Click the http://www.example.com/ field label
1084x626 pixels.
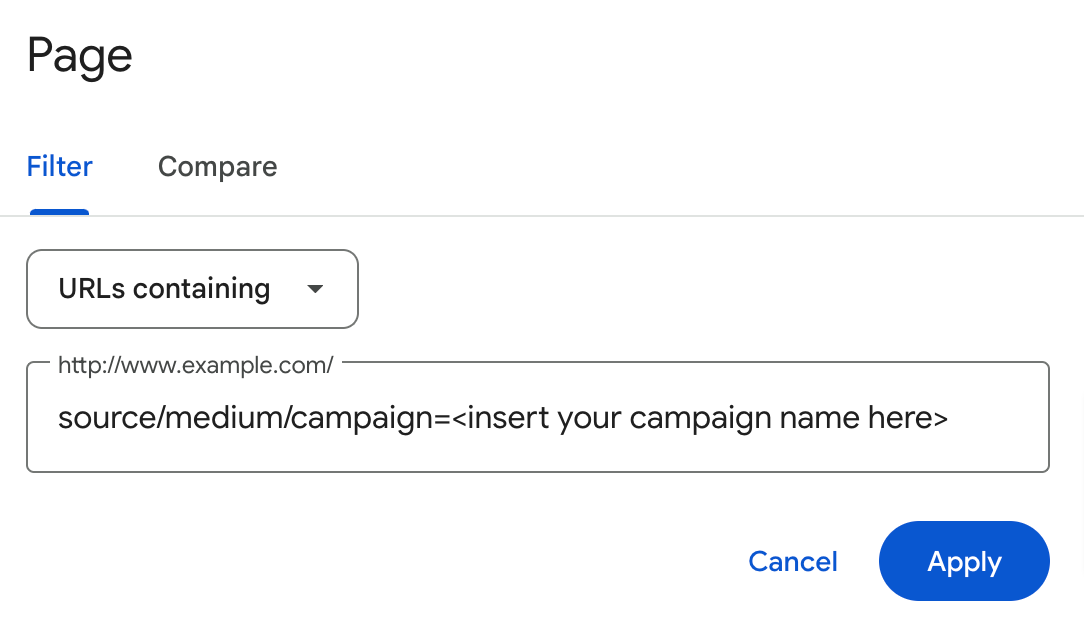(x=195, y=365)
